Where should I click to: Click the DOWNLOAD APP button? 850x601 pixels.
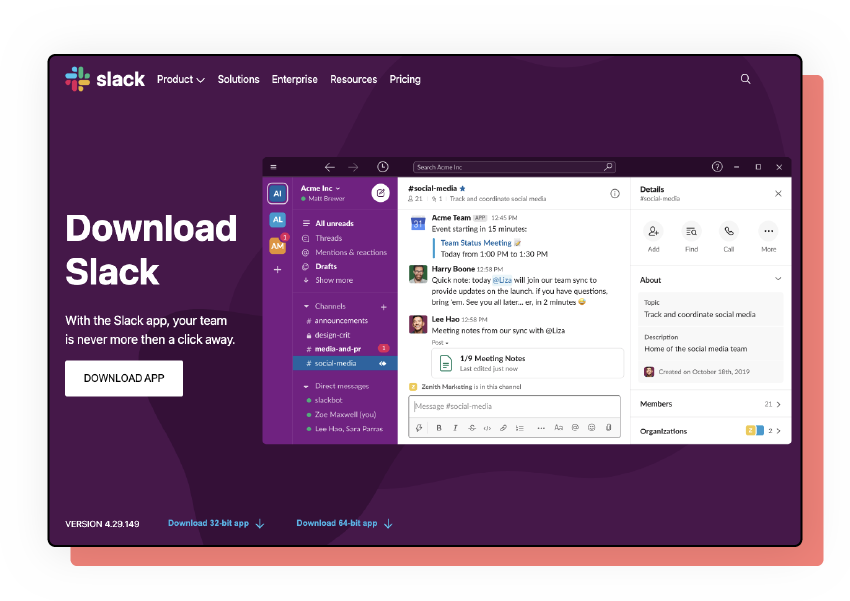(x=124, y=378)
